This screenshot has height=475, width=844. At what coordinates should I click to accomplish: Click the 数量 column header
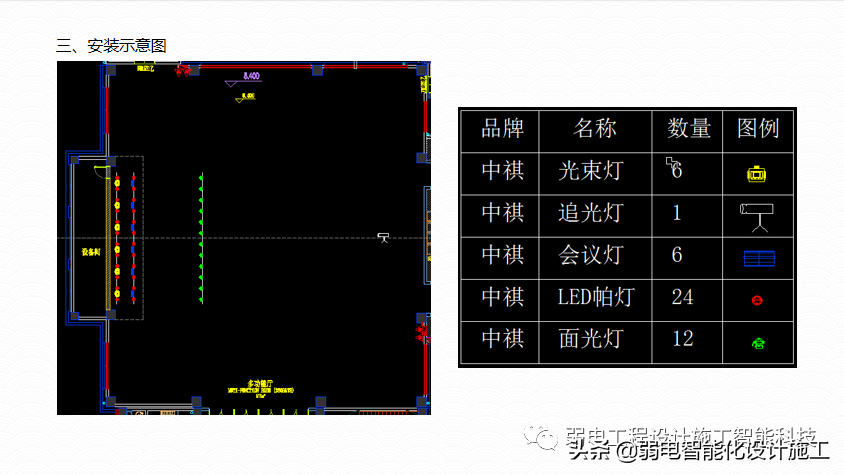coord(689,129)
